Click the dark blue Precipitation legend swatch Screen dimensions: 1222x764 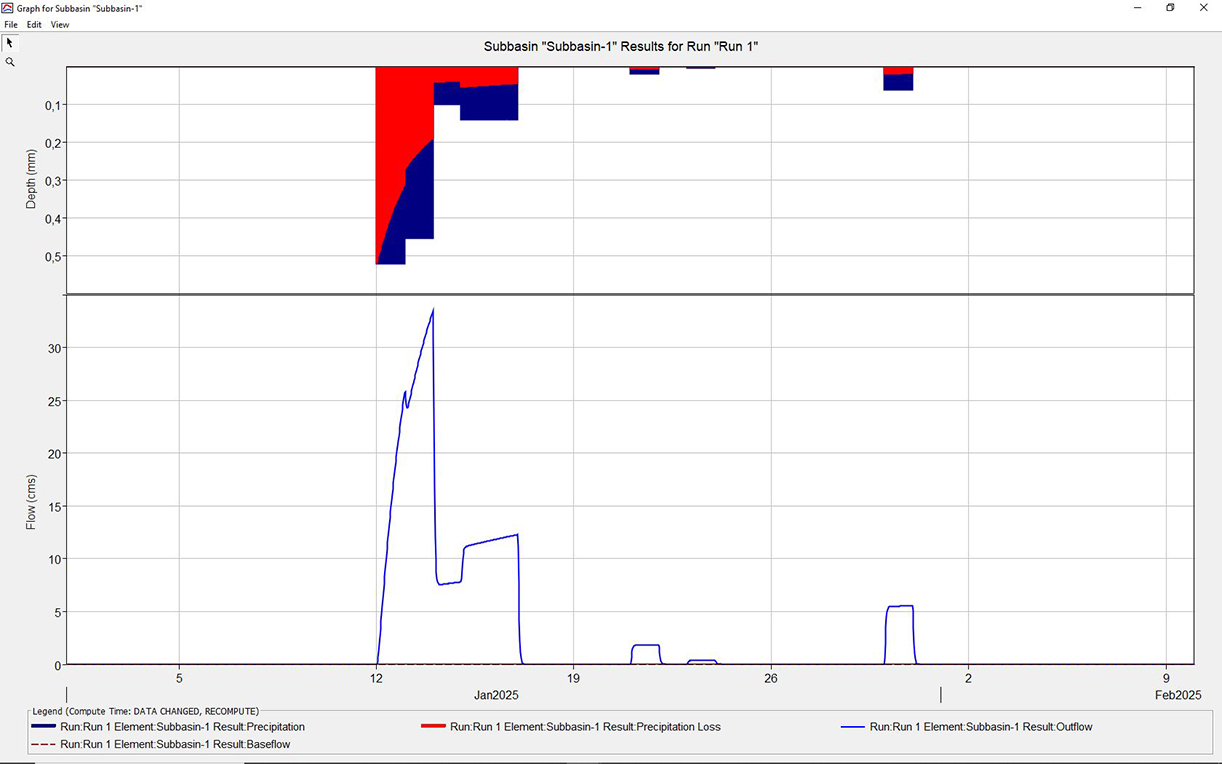point(43,727)
